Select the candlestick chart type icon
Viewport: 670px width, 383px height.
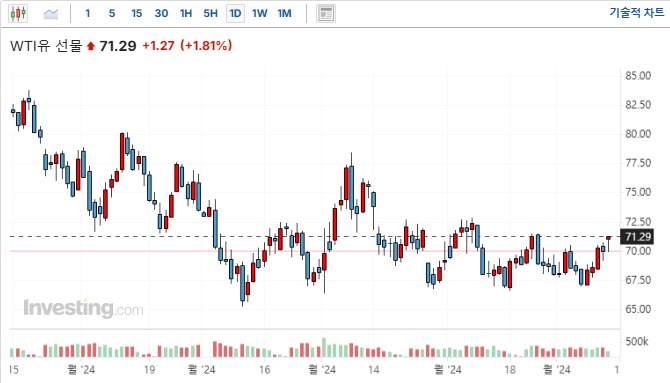click(x=18, y=14)
